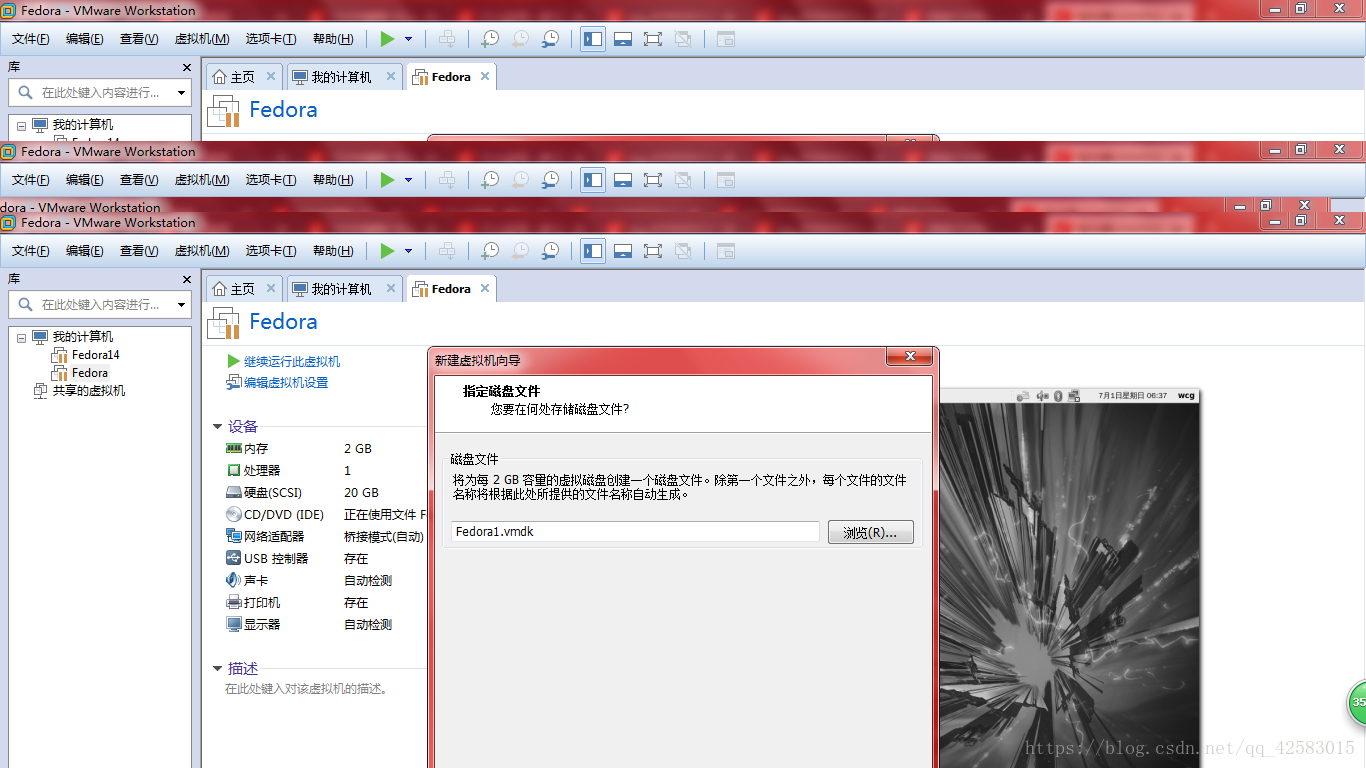Collapse the 描述 description section

click(217, 669)
